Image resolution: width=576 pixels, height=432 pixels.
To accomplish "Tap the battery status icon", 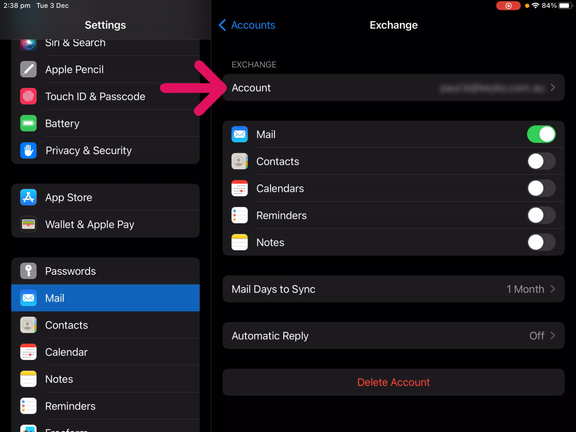I will pos(565,6).
